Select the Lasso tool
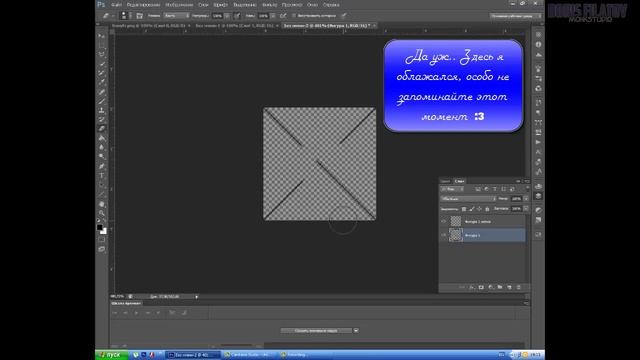Viewport: 640px width, 360px height. (102, 54)
